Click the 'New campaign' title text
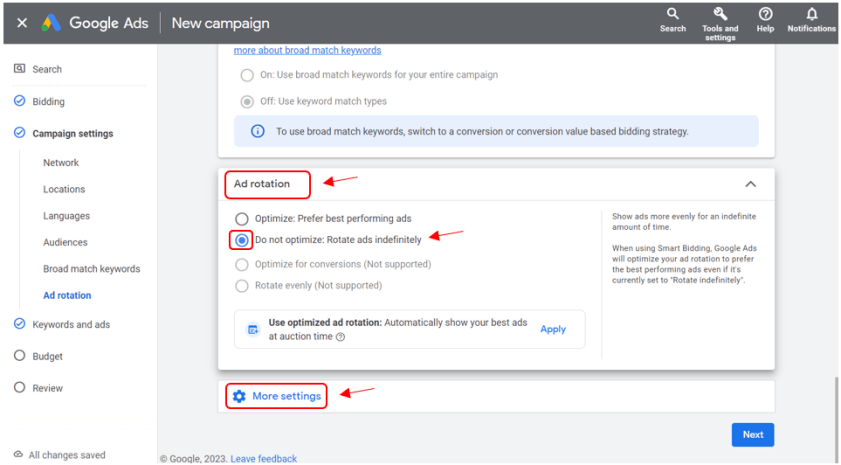841x465 pixels. coord(220,23)
